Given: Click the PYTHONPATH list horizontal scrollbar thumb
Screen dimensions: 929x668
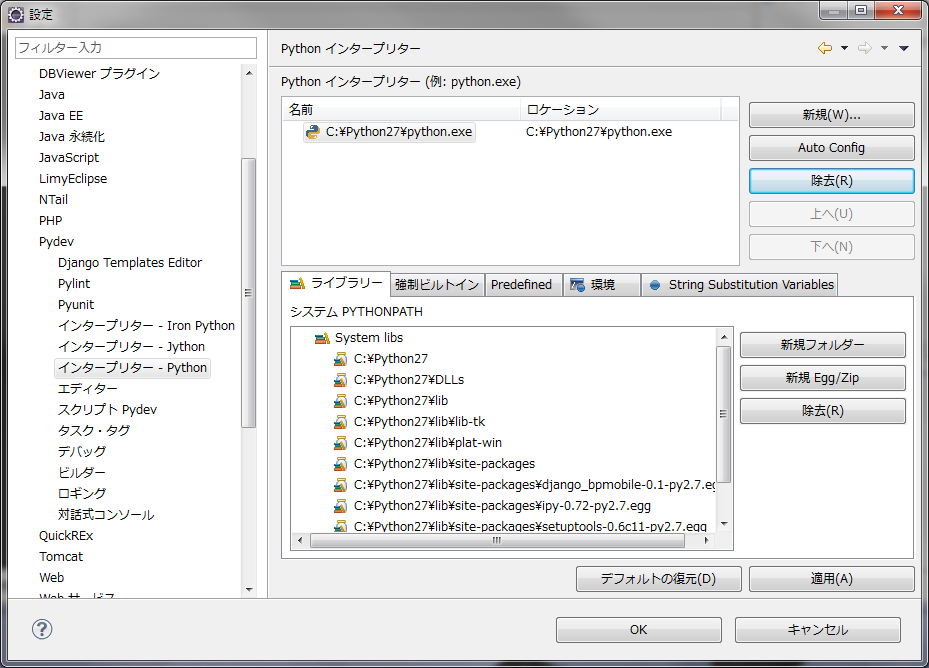Looking at the screenshot, I should [497, 540].
